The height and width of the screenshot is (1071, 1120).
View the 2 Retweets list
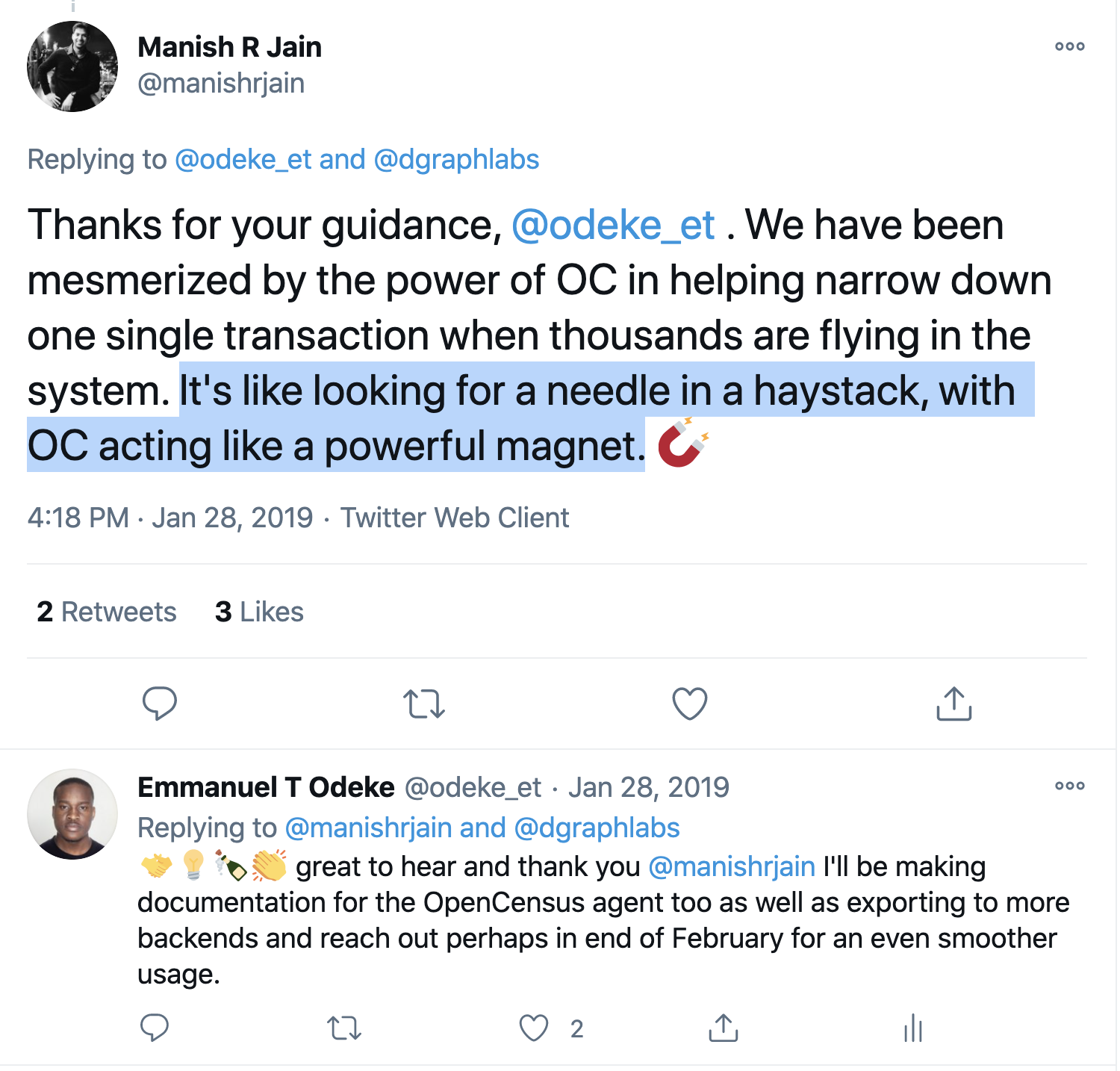coord(107,612)
